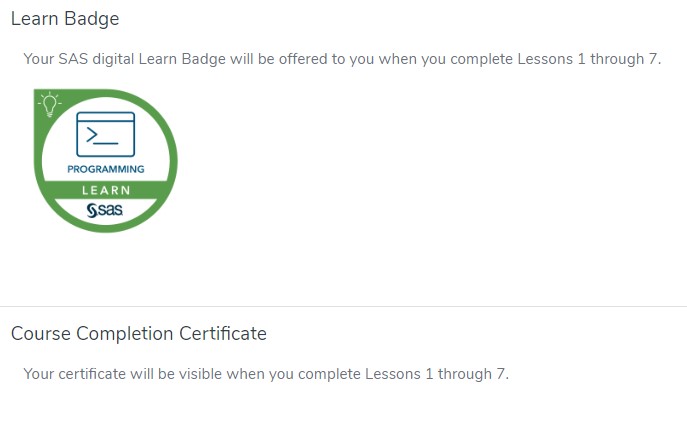Click the horizontal divider between sections
687x421 pixels.
pos(343,306)
